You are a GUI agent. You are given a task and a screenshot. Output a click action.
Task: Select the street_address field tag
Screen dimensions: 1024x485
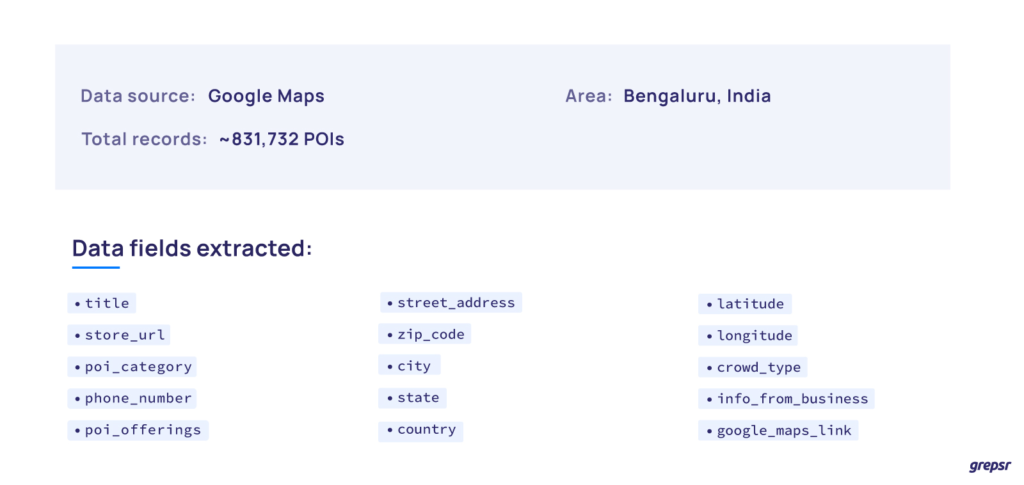pyautogui.click(x=451, y=303)
